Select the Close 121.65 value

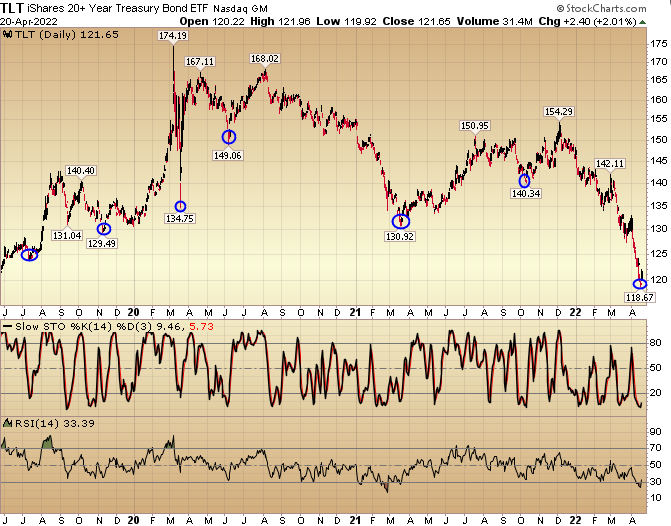[416, 21]
